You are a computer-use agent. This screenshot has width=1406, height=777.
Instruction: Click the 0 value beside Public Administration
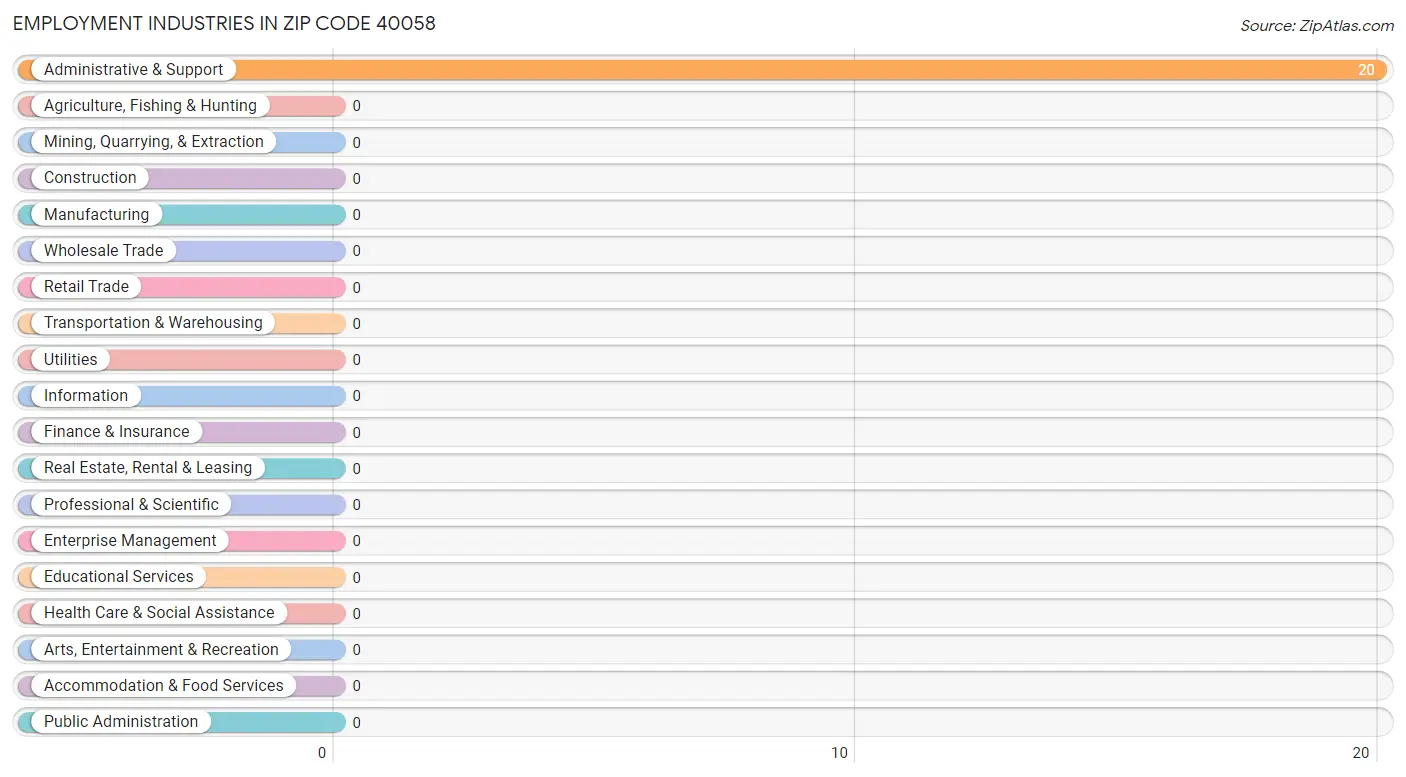coord(356,723)
